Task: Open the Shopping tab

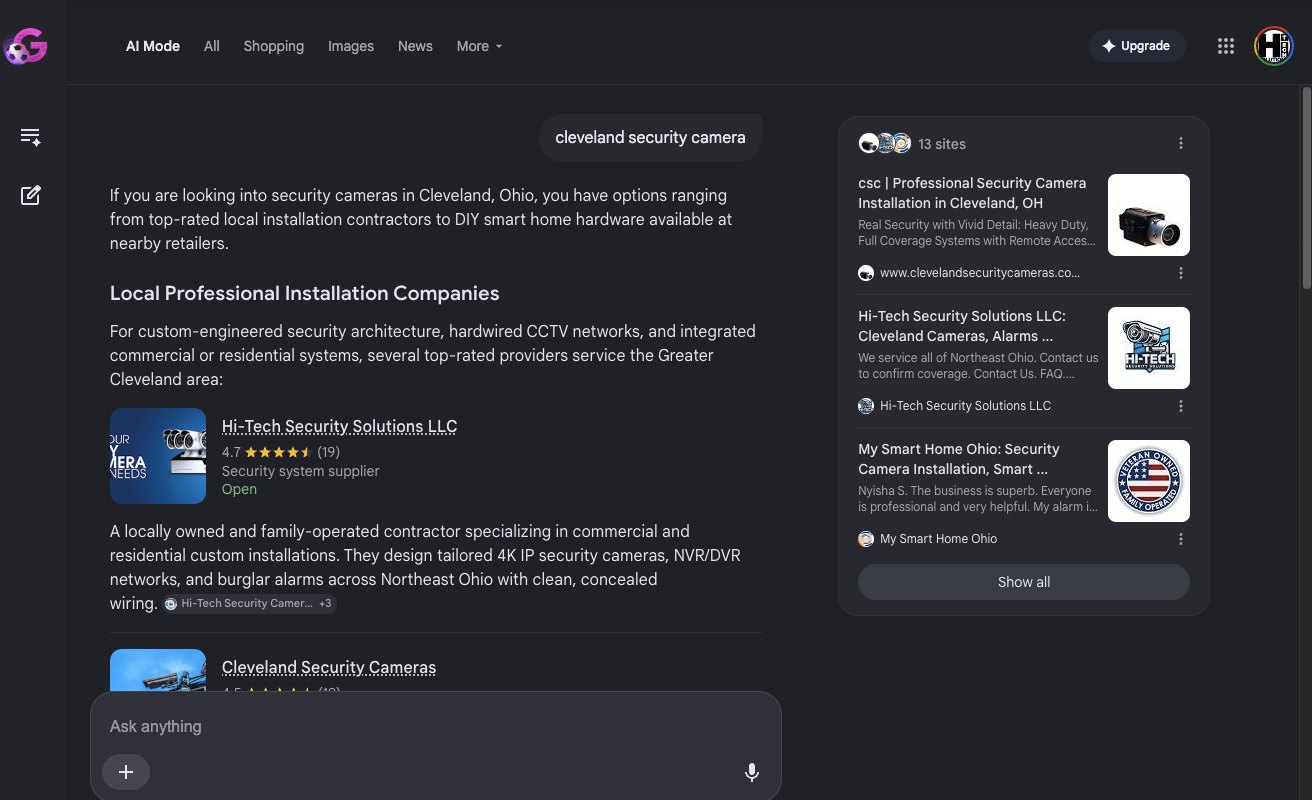Action: coord(274,46)
